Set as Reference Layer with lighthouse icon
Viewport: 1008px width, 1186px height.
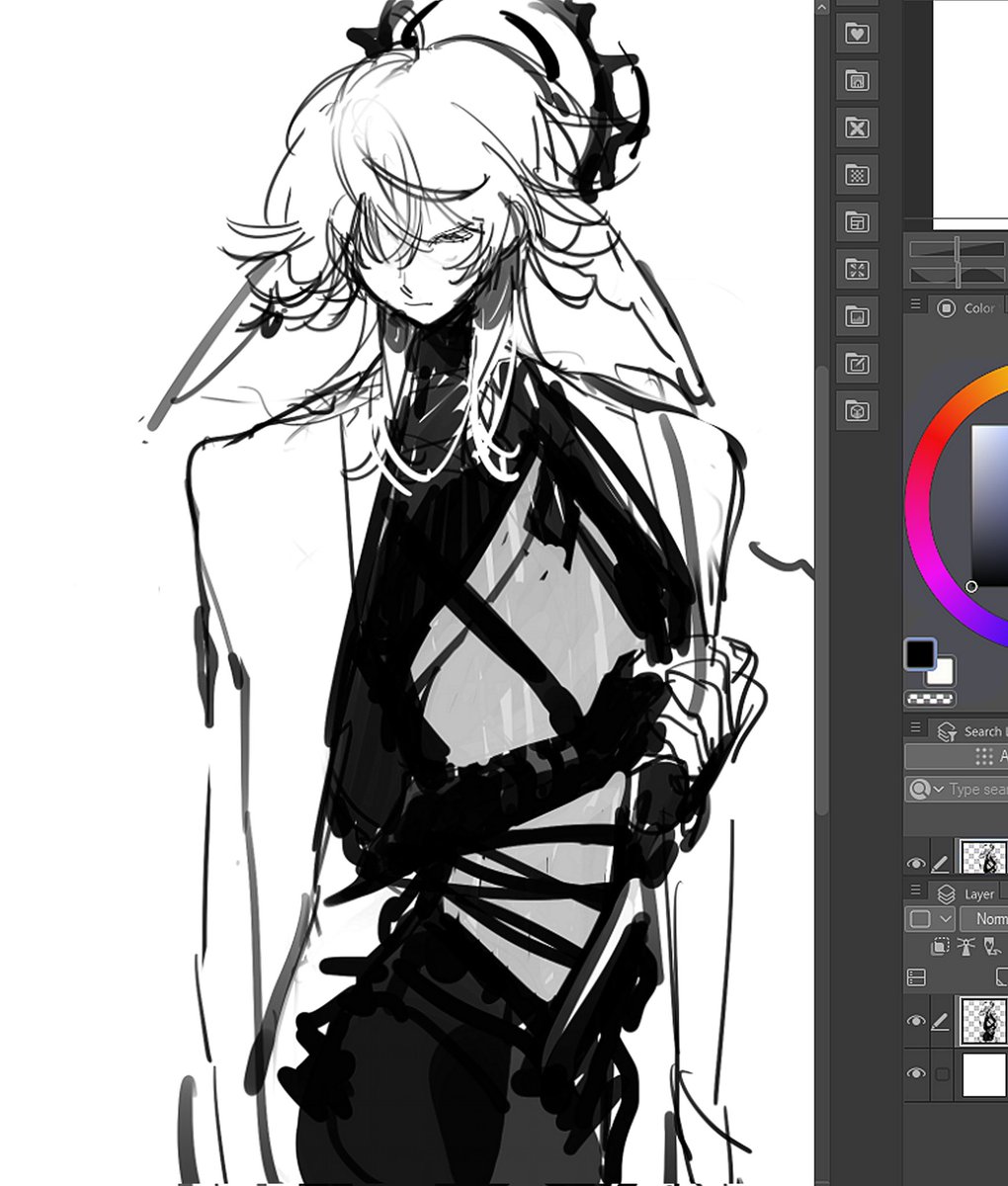[x=966, y=947]
